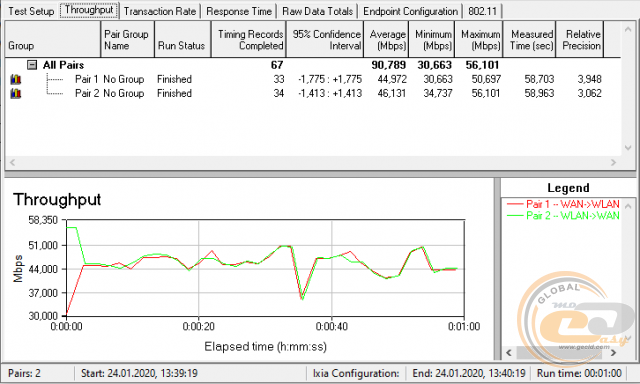Image resolution: width=640 pixels, height=384 pixels.
Task: Open the Response Time tab
Action: [x=239, y=11]
